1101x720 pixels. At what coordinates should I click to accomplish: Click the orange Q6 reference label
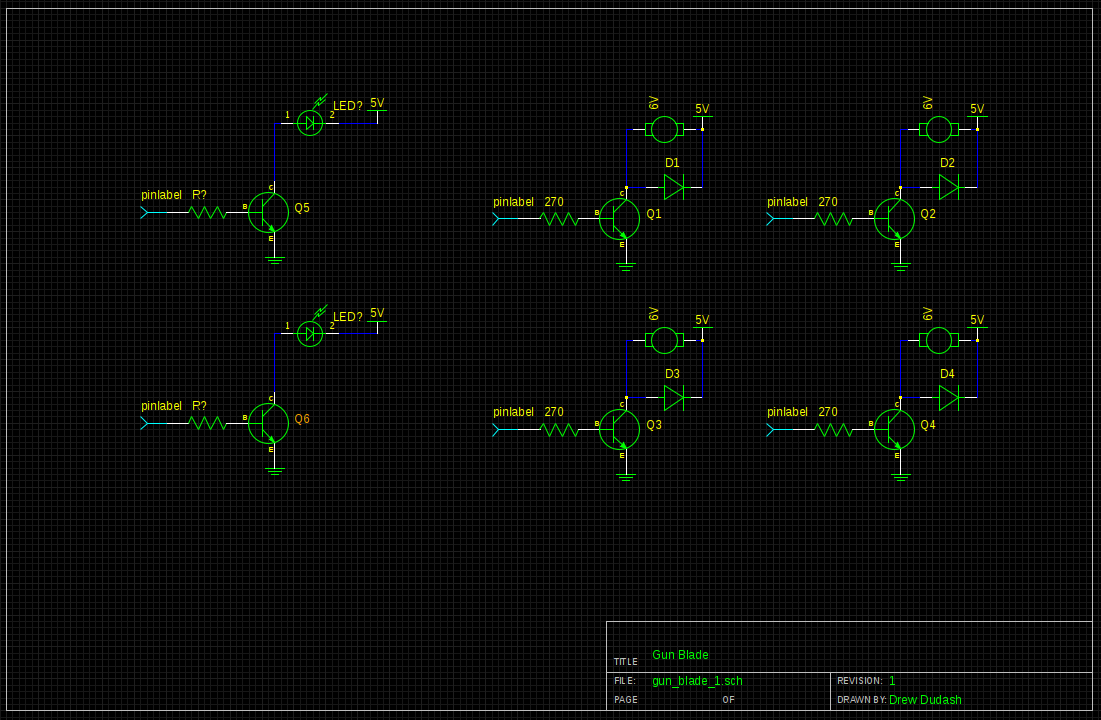coord(302,419)
